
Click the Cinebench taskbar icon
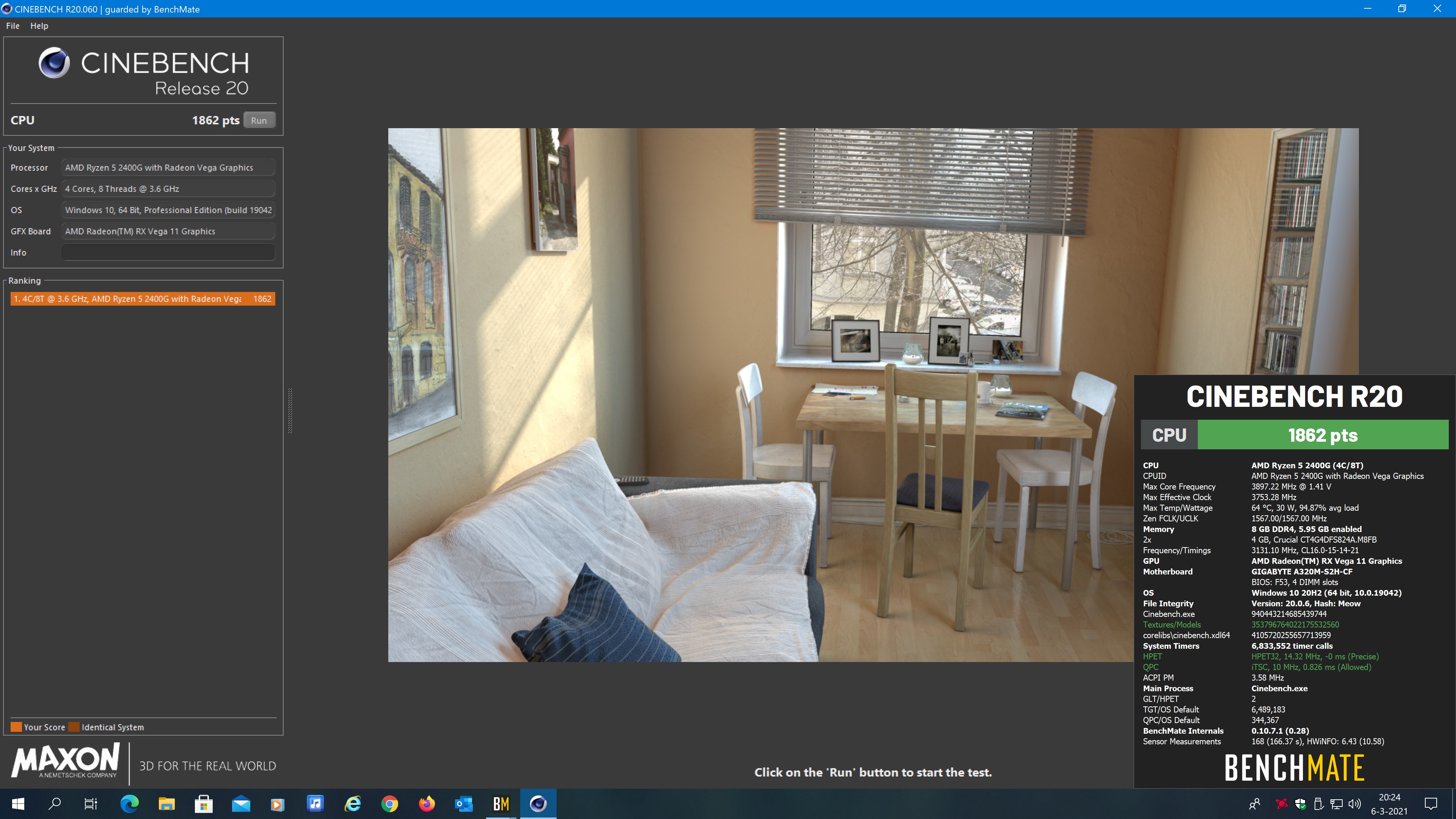[x=538, y=804]
